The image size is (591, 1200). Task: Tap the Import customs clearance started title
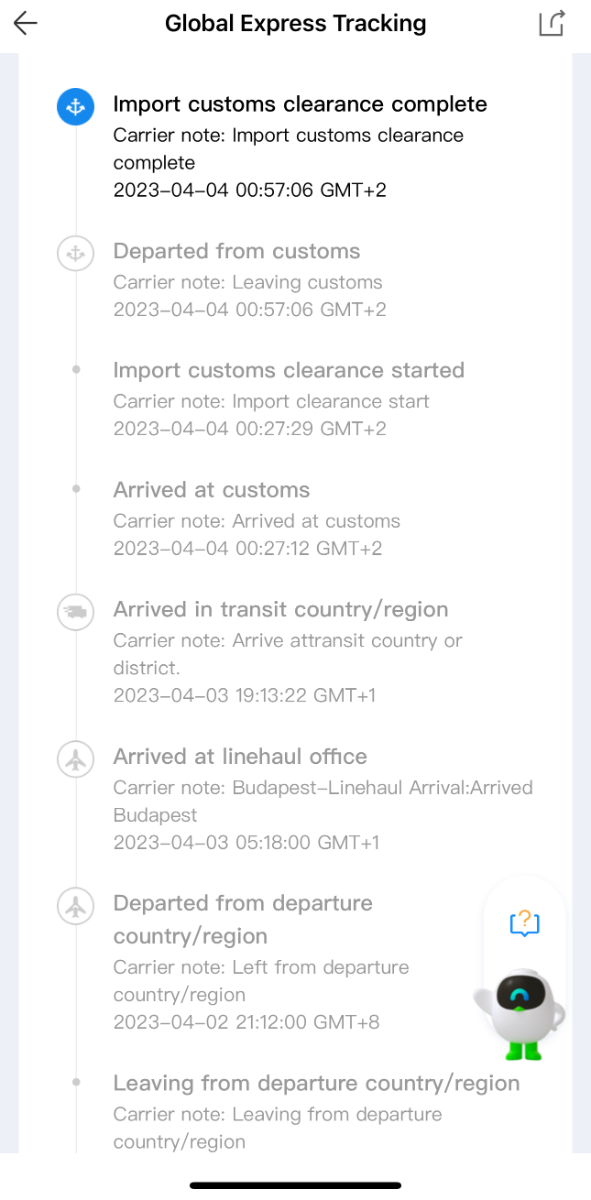[x=289, y=370]
